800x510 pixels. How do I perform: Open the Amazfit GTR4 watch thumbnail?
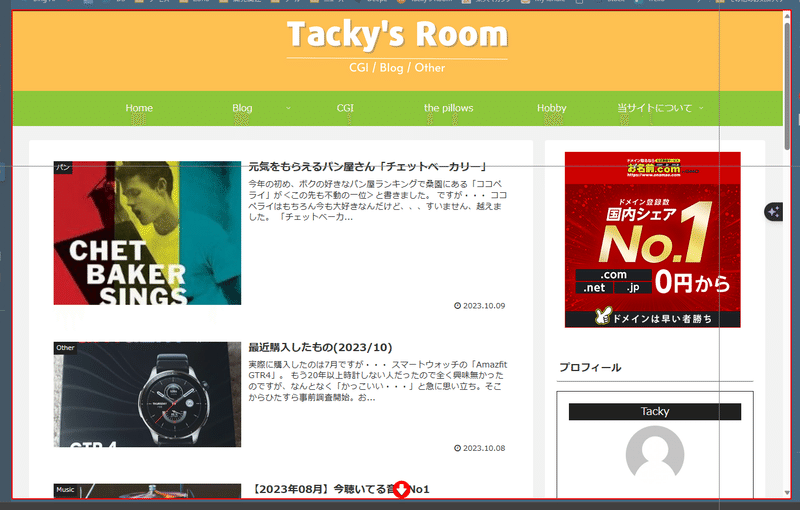(x=147, y=394)
